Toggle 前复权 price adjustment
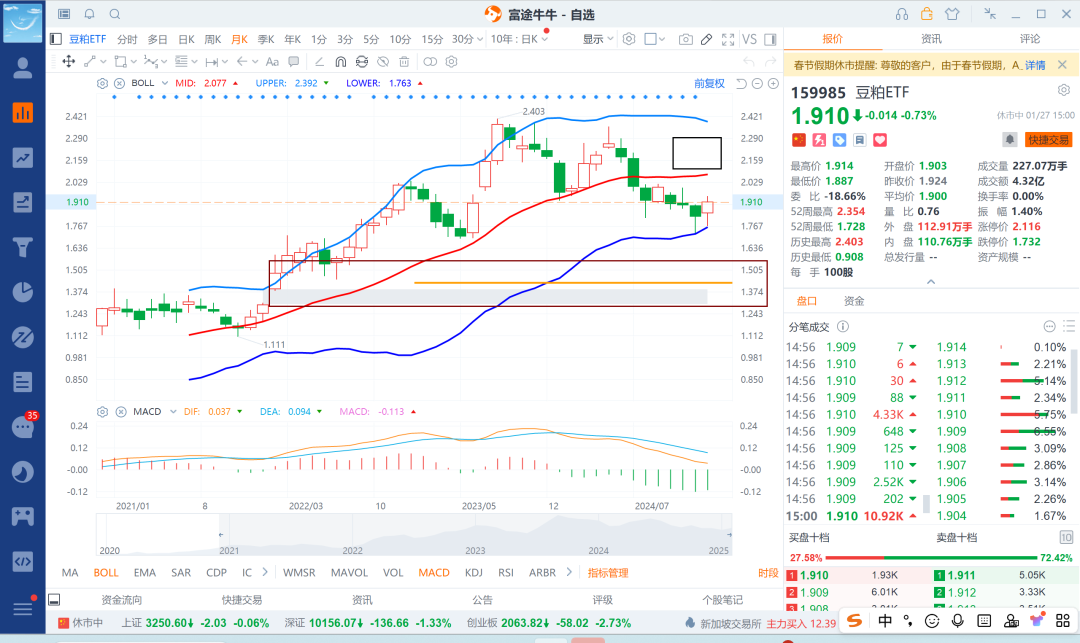The height and width of the screenshot is (643, 1080). point(709,83)
